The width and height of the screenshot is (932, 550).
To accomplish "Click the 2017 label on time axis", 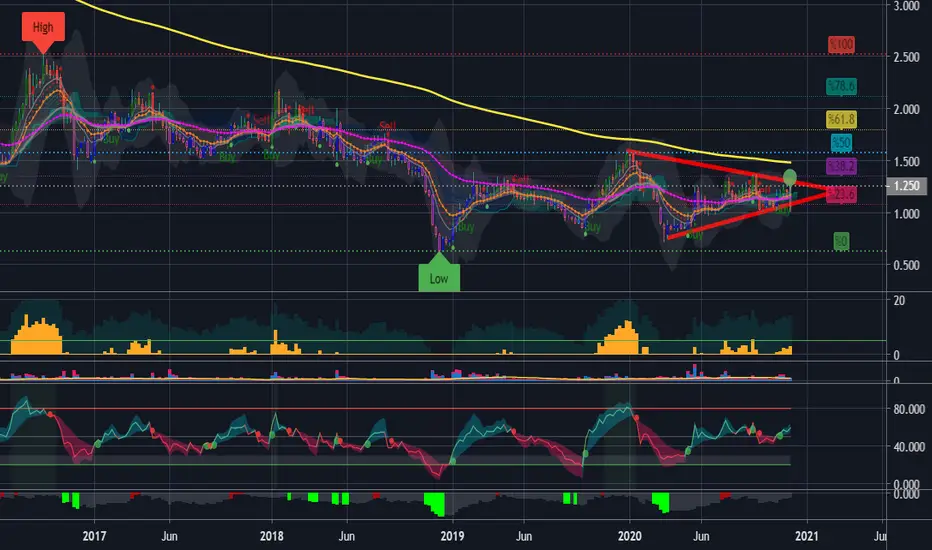I will pyautogui.click(x=94, y=536).
